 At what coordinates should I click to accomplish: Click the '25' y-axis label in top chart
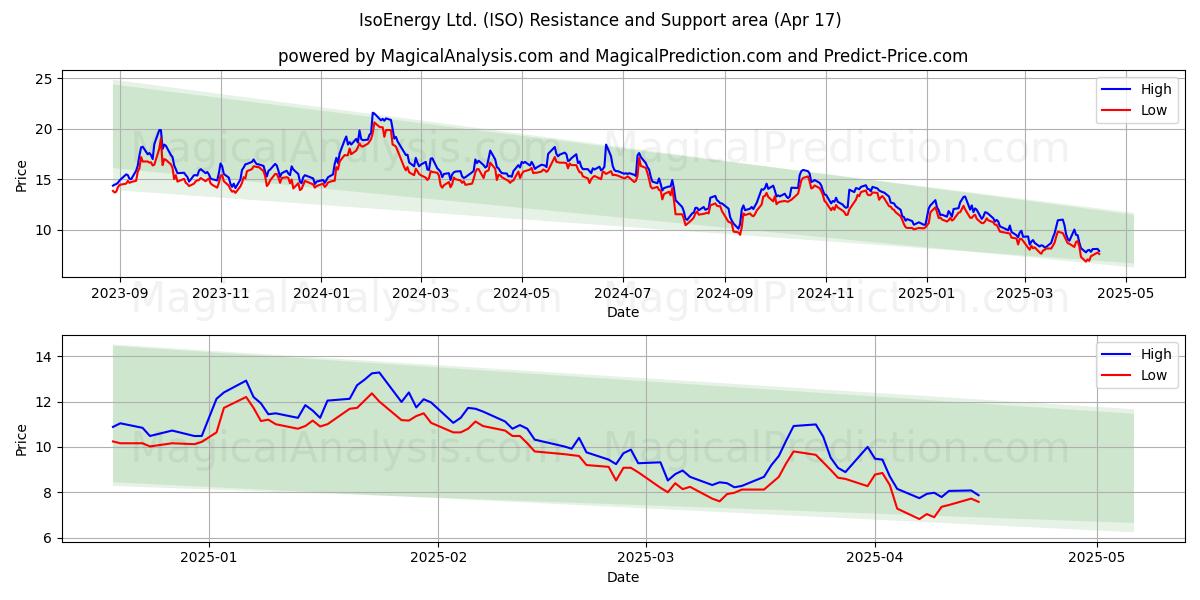click(x=44, y=79)
